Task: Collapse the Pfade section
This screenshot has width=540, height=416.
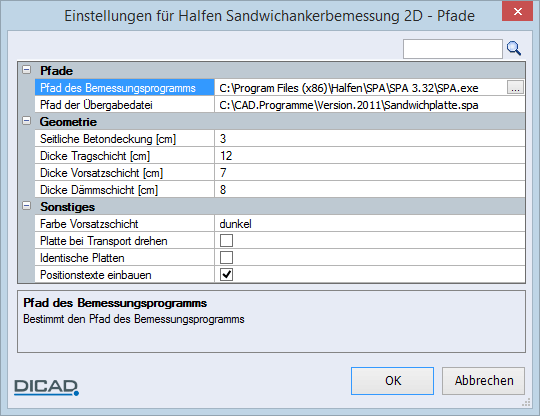Action: tap(27, 70)
